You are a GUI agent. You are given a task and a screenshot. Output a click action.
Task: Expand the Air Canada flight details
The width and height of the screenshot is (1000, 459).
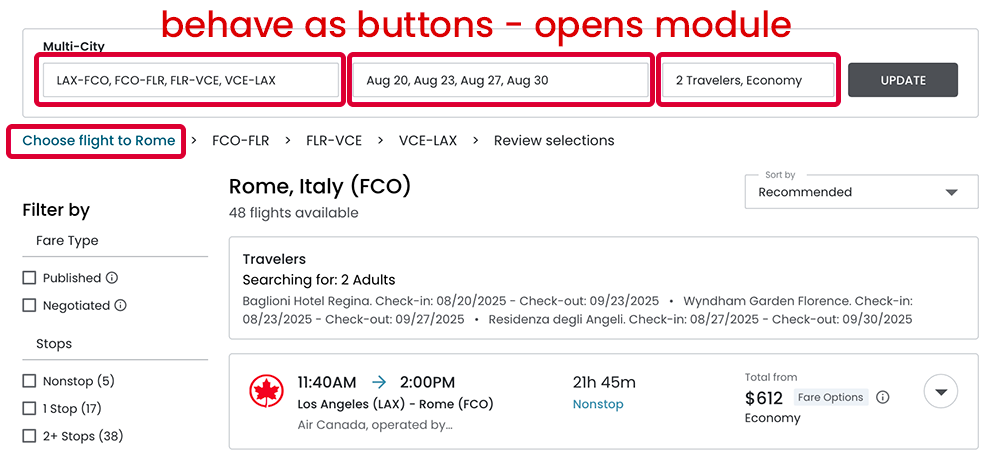pyautogui.click(x=941, y=392)
